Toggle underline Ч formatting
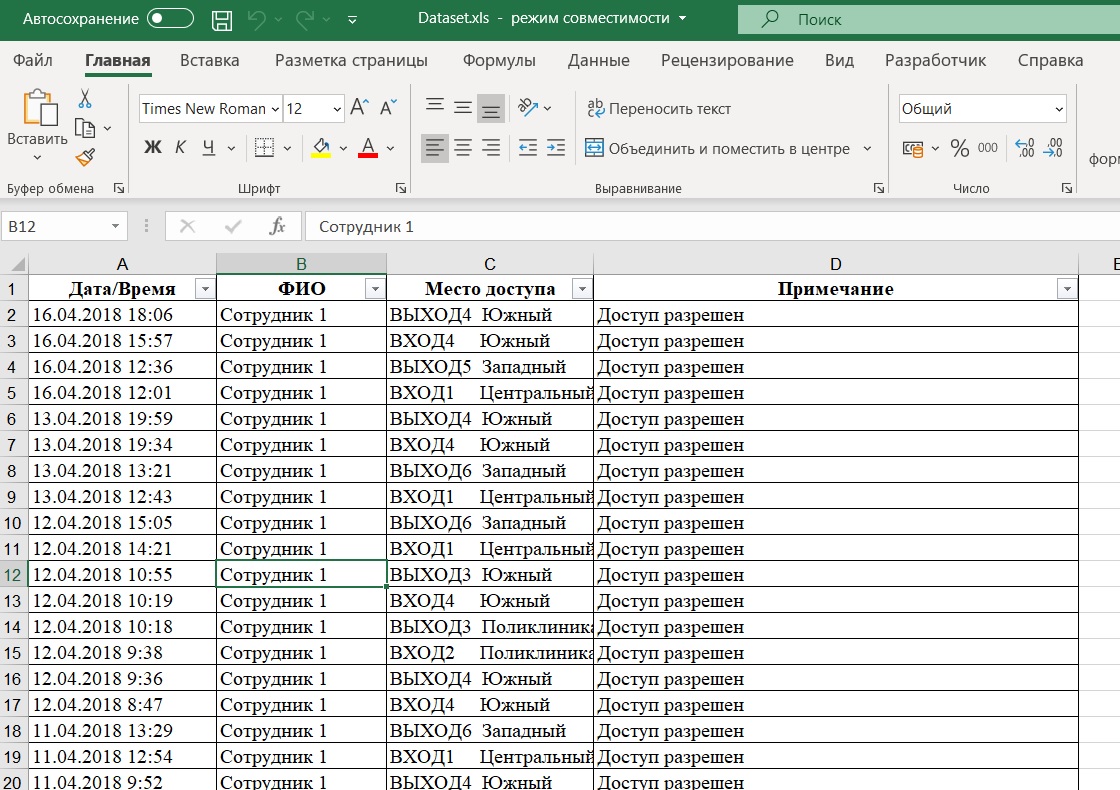 [209, 148]
